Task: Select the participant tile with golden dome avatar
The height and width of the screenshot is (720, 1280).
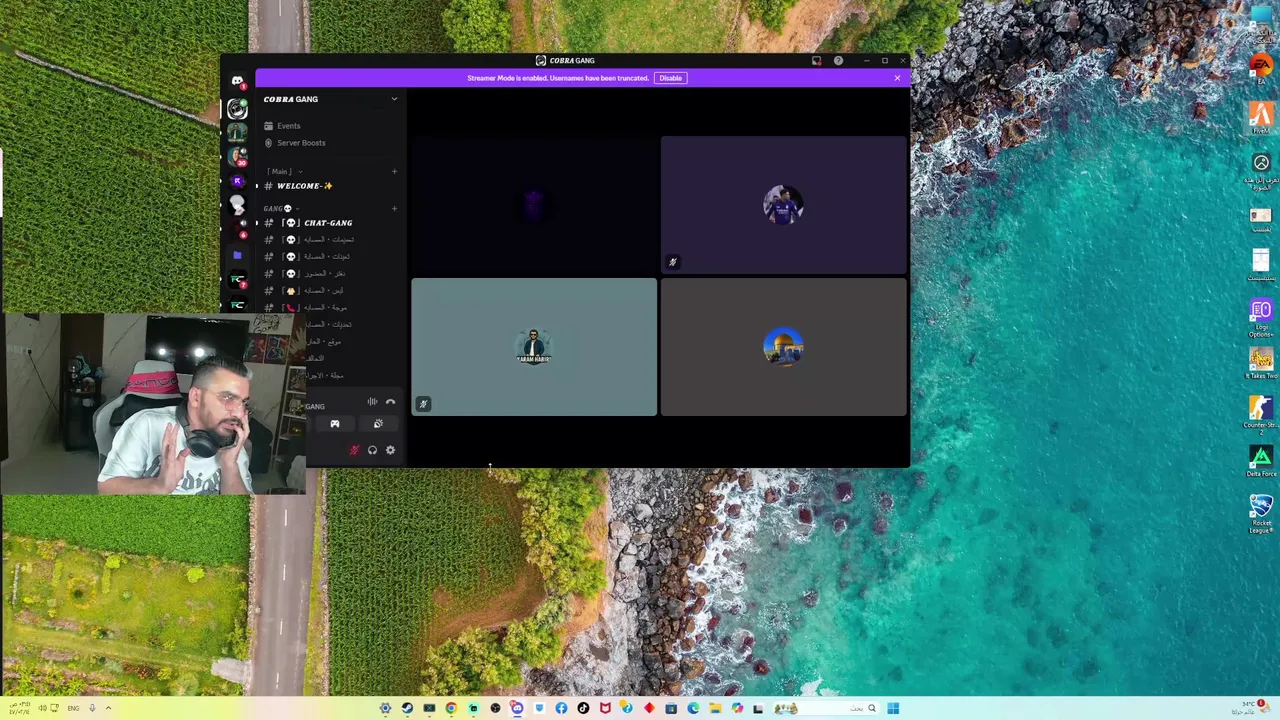Action: (x=783, y=346)
